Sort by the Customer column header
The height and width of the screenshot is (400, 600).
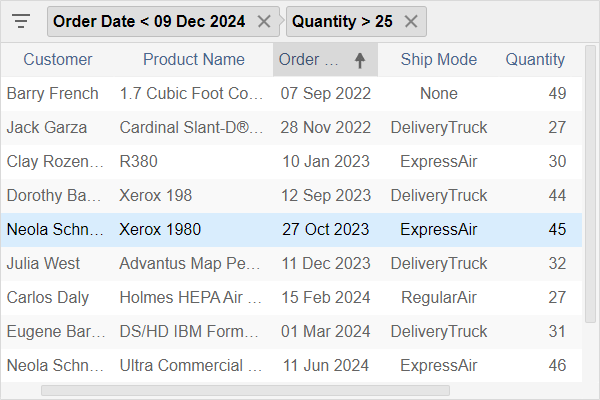tap(58, 60)
